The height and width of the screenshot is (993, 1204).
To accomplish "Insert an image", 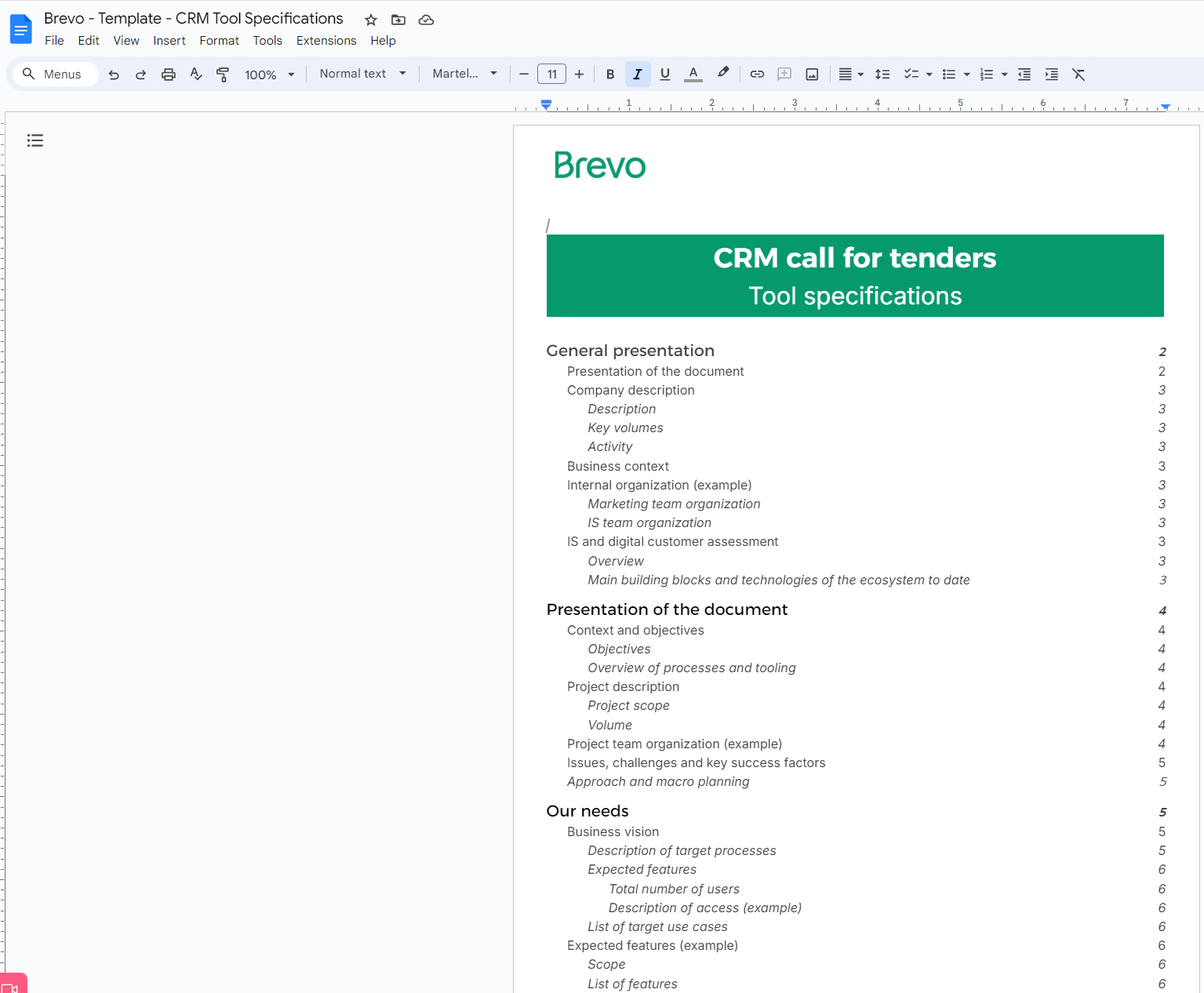I will click(813, 75).
